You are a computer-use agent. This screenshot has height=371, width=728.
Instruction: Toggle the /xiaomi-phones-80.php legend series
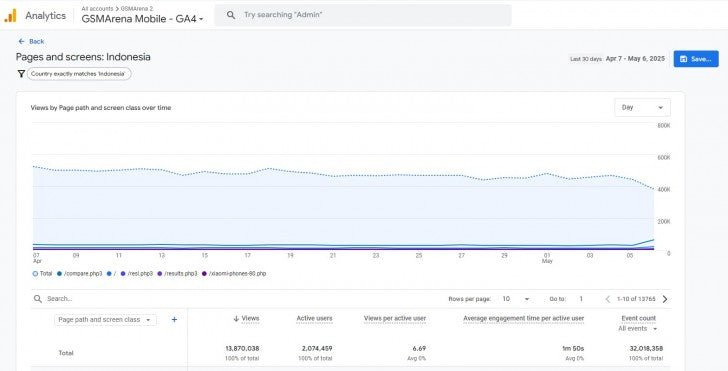pyautogui.click(x=234, y=273)
